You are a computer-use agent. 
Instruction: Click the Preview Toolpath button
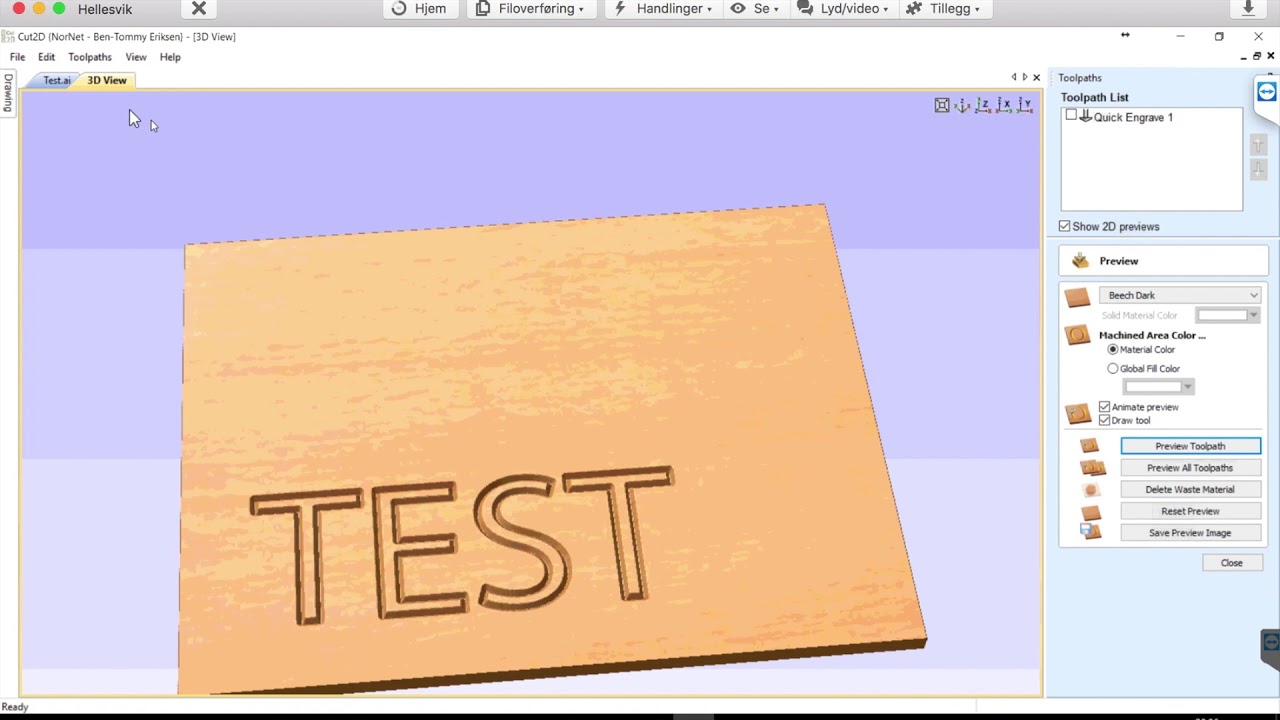pos(1190,446)
